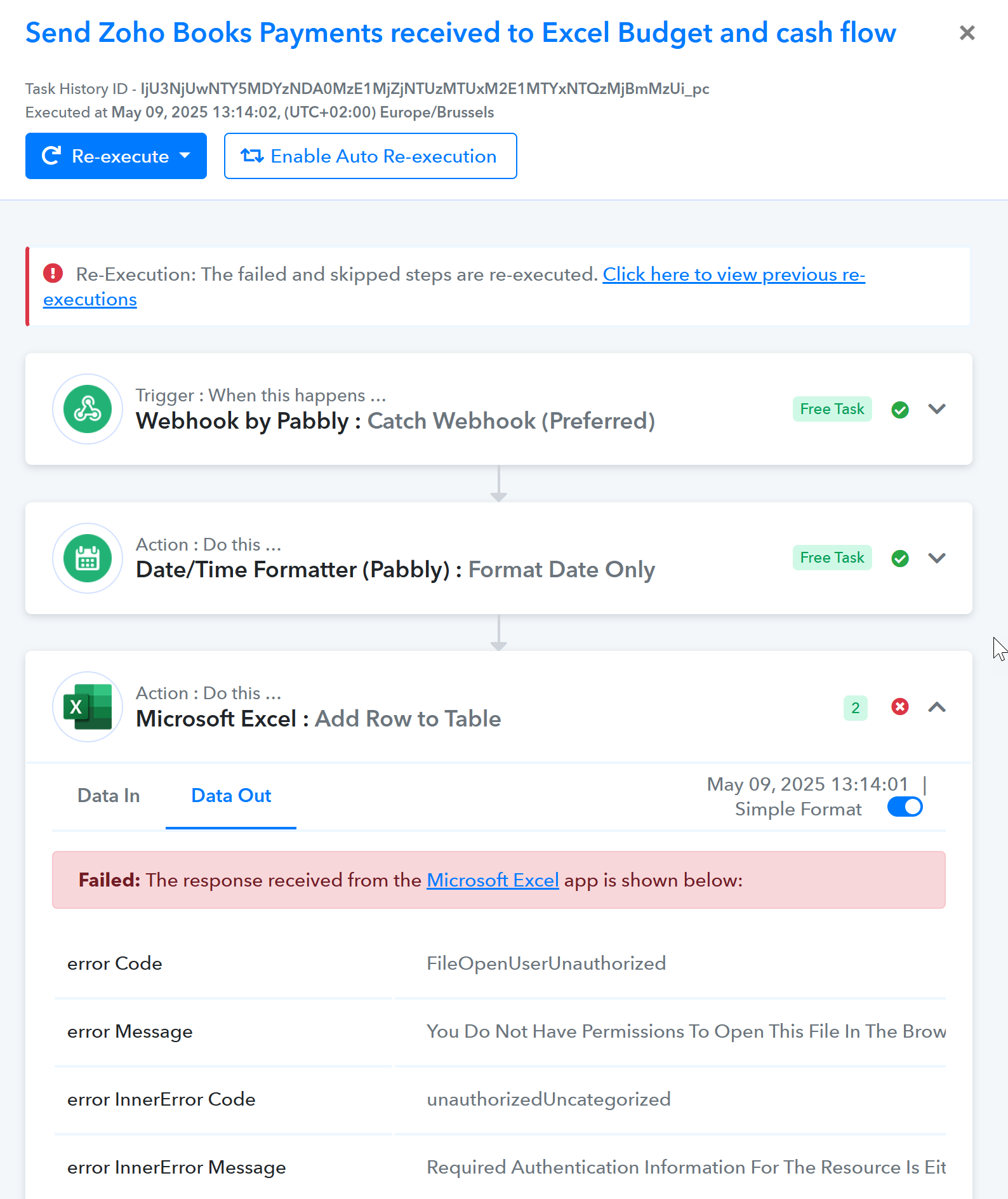Viewport: 1008px width, 1199px height.
Task: Select the Data Out tab
Action: (x=231, y=796)
